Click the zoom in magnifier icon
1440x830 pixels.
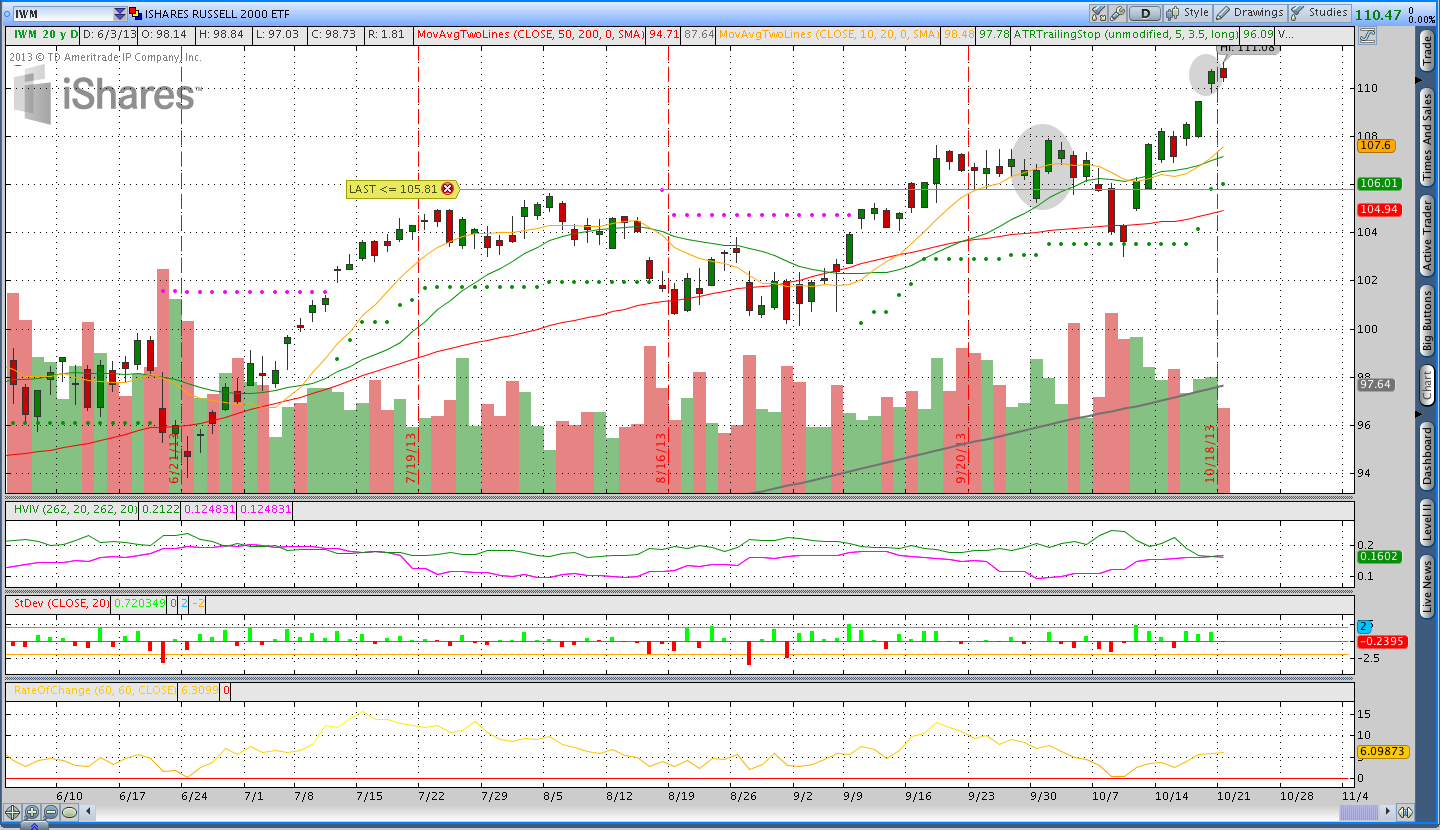tap(32, 812)
